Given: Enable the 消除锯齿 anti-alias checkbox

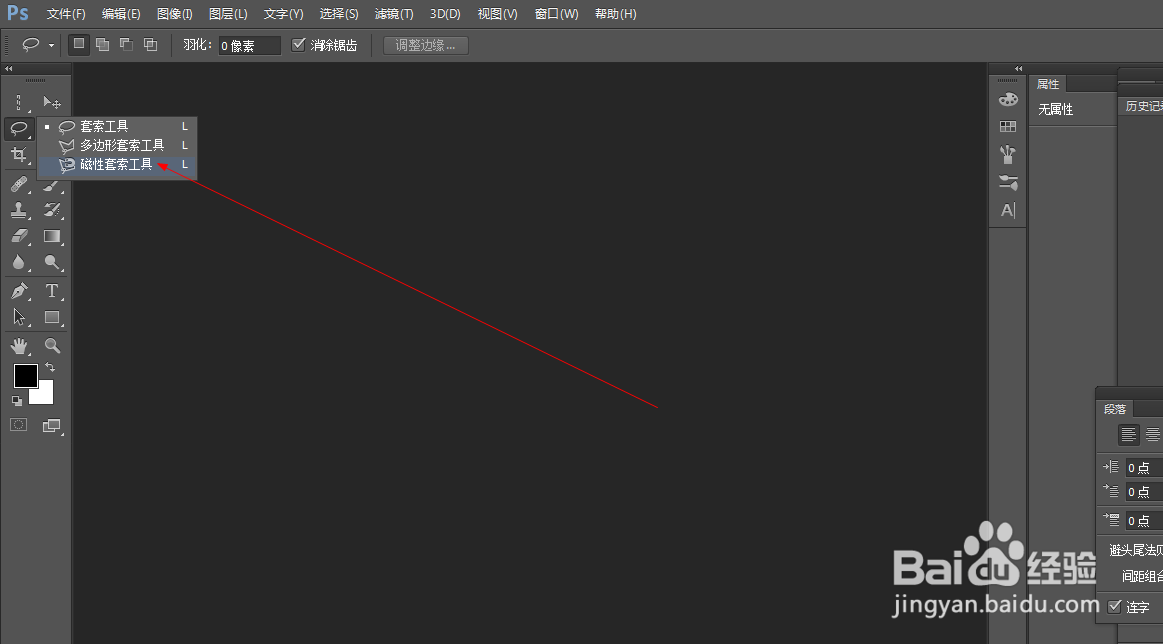Looking at the screenshot, I should 299,44.
